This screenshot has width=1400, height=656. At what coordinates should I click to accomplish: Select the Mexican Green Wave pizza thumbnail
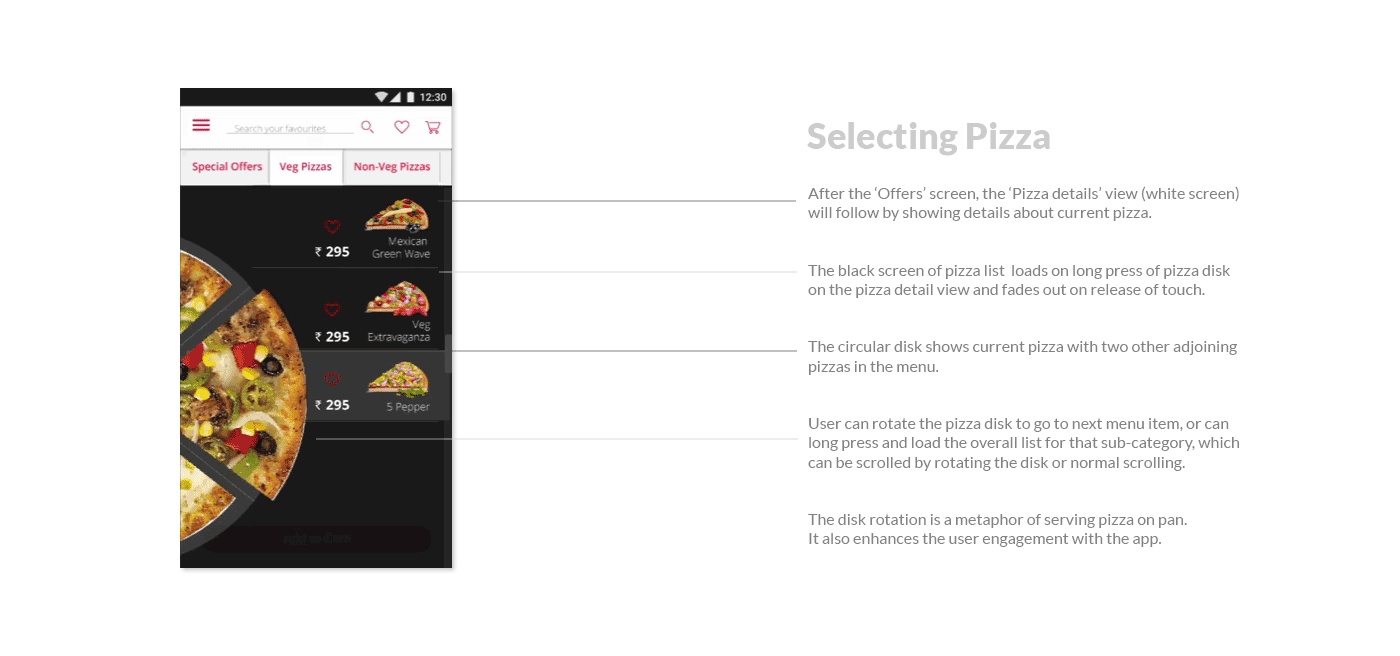[396, 216]
